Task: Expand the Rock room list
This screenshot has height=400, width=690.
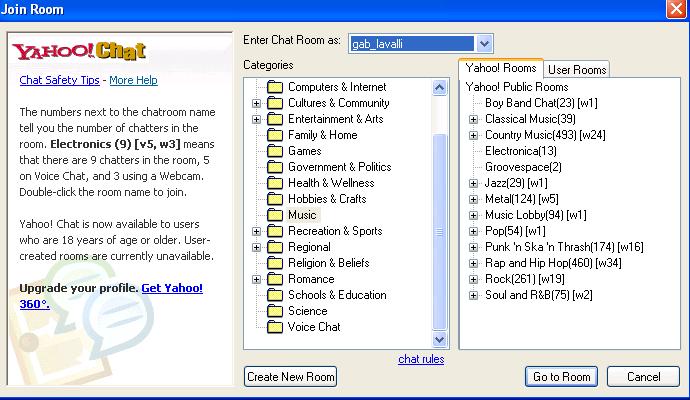Action: [474, 279]
